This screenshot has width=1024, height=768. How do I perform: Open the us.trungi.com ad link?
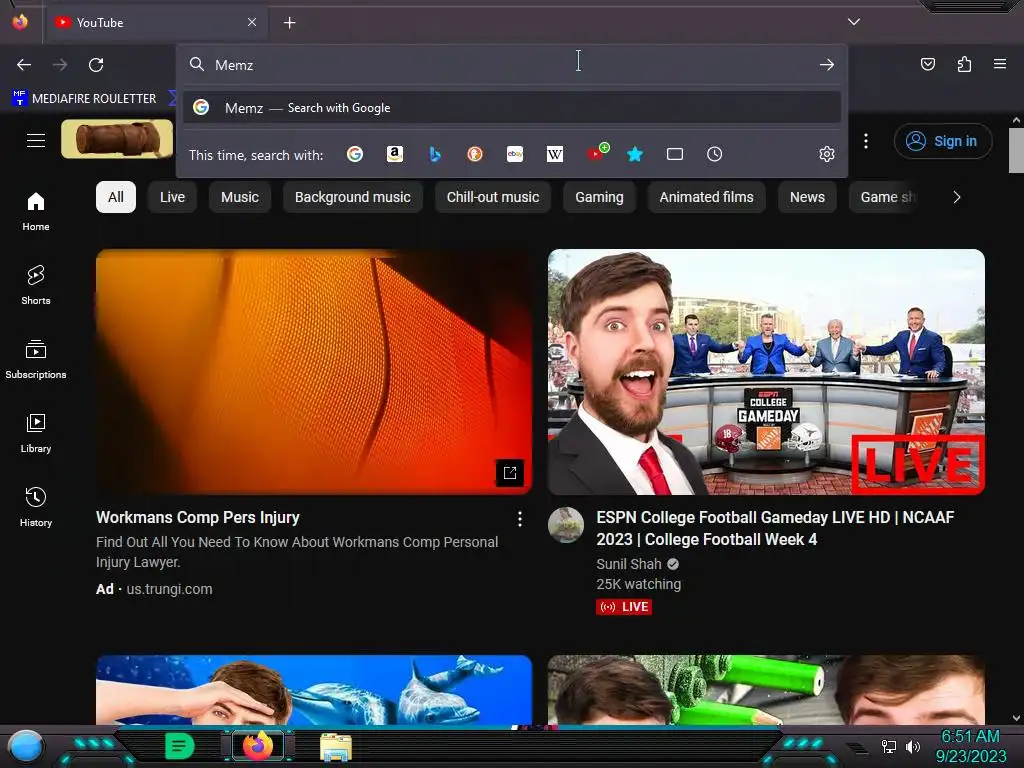point(169,589)
